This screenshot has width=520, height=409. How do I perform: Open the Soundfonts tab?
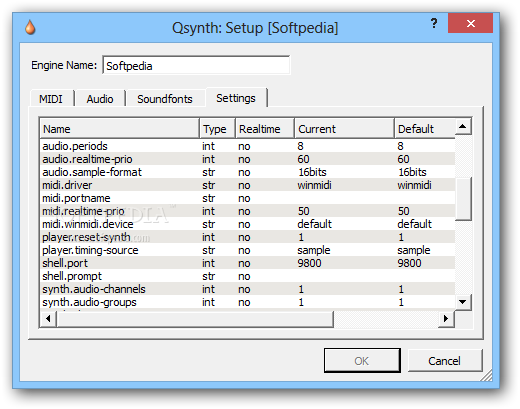point(165,99)
